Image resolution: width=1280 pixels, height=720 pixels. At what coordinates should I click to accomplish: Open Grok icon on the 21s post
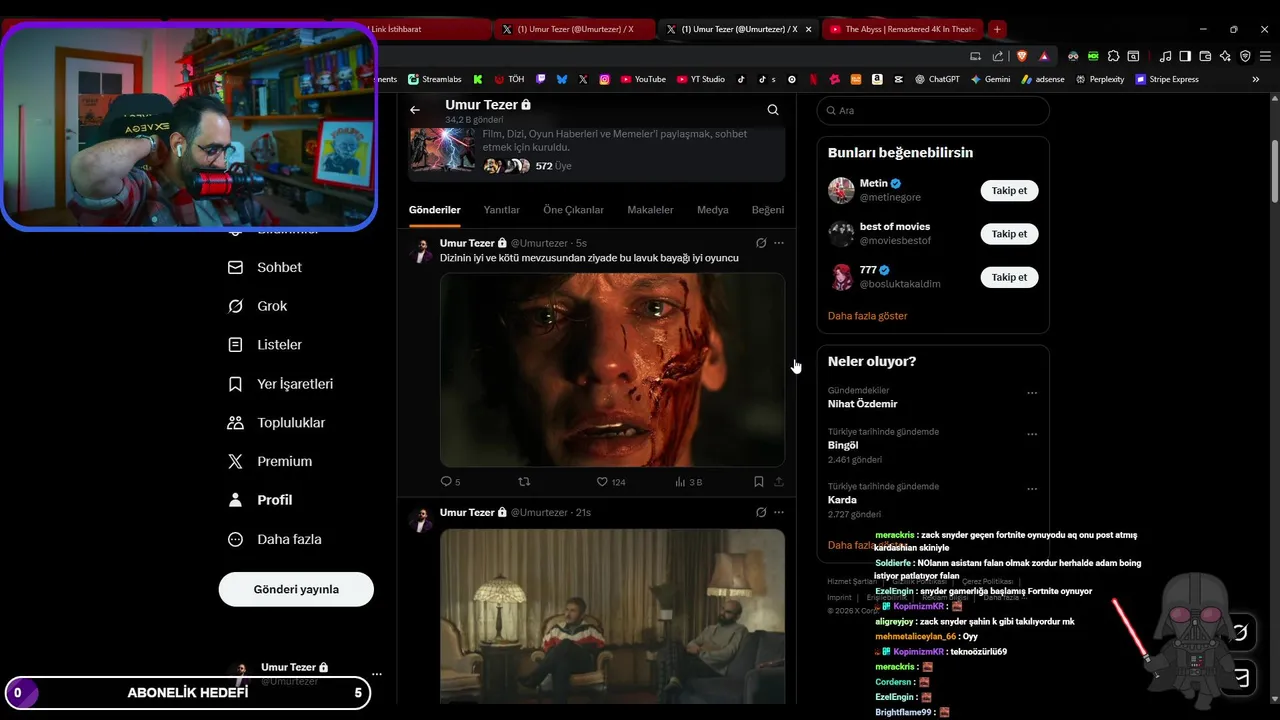tap(761, 512)
